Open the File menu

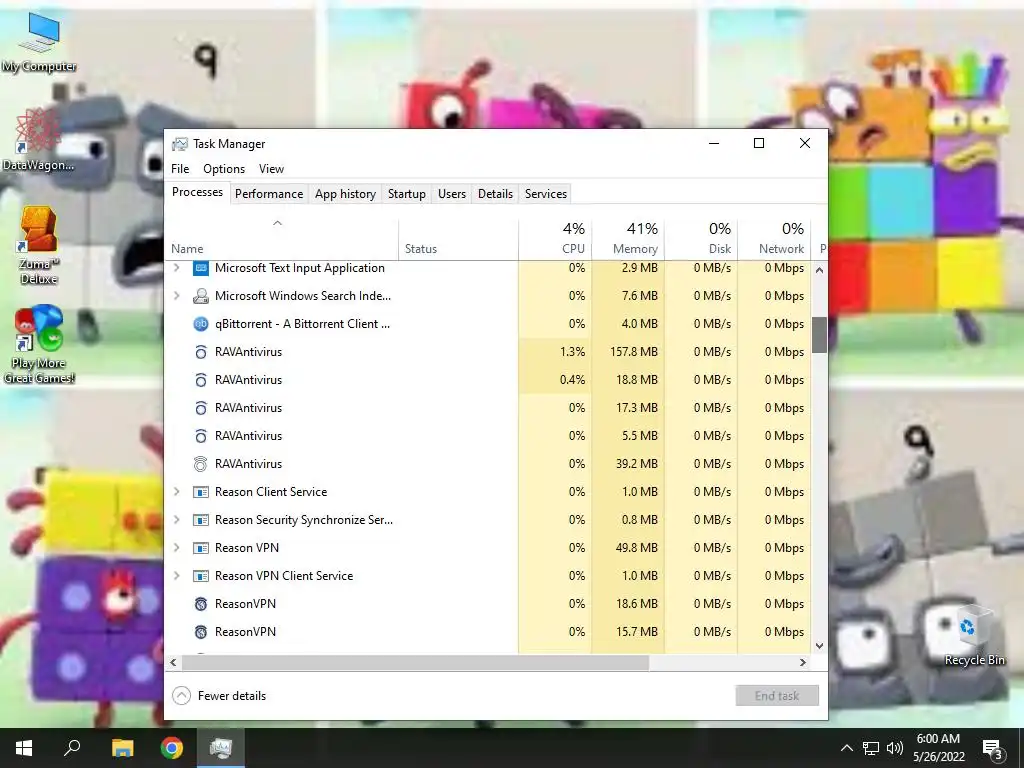tap(180, 169)
